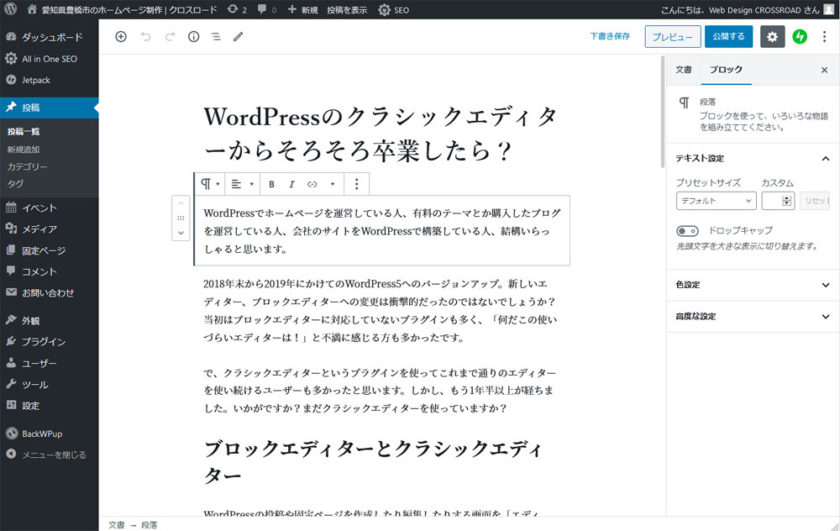This screenshot has height=531, width=840.
Task: Open ダッシュボード in the sidebar
Action: [49, 37]
